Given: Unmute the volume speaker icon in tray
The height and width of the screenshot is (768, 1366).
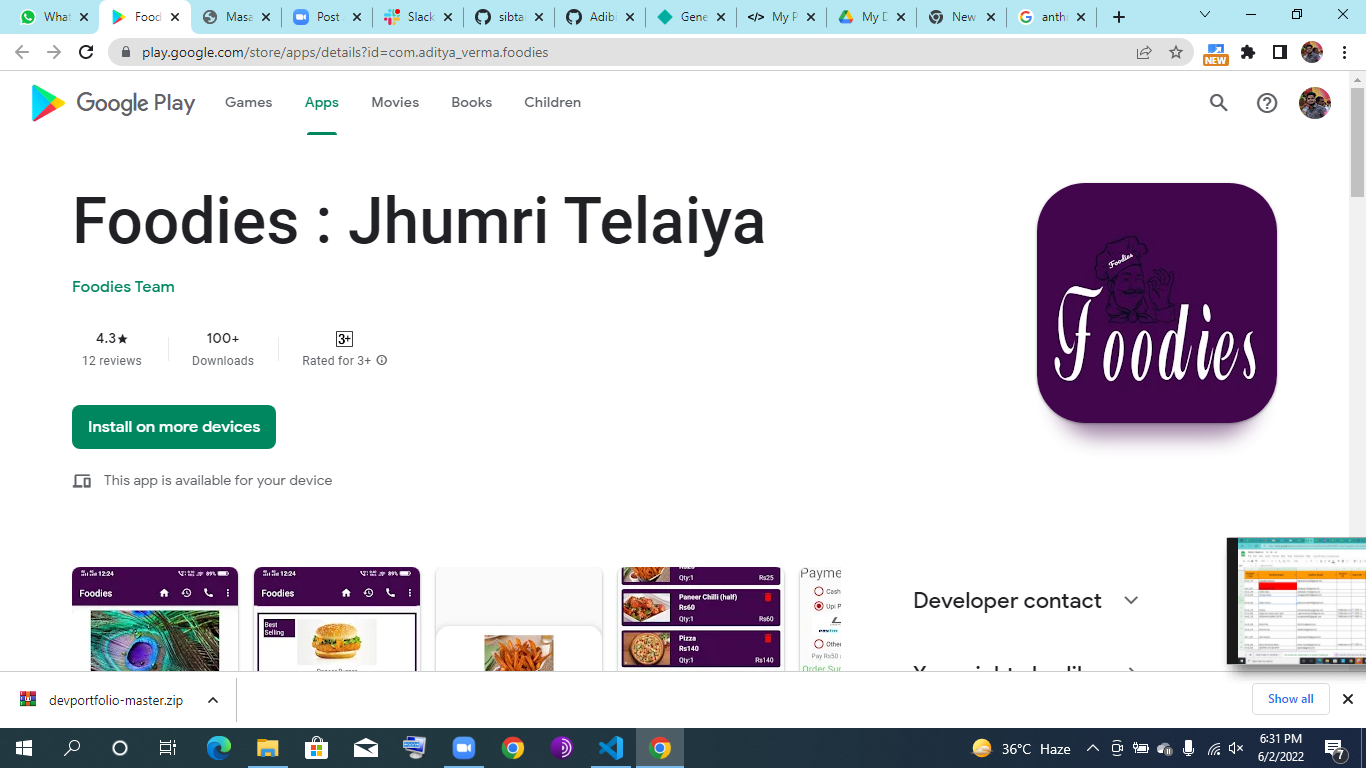Looking at the screenshot, I should pyautogui.click(x=1237, y=748).
